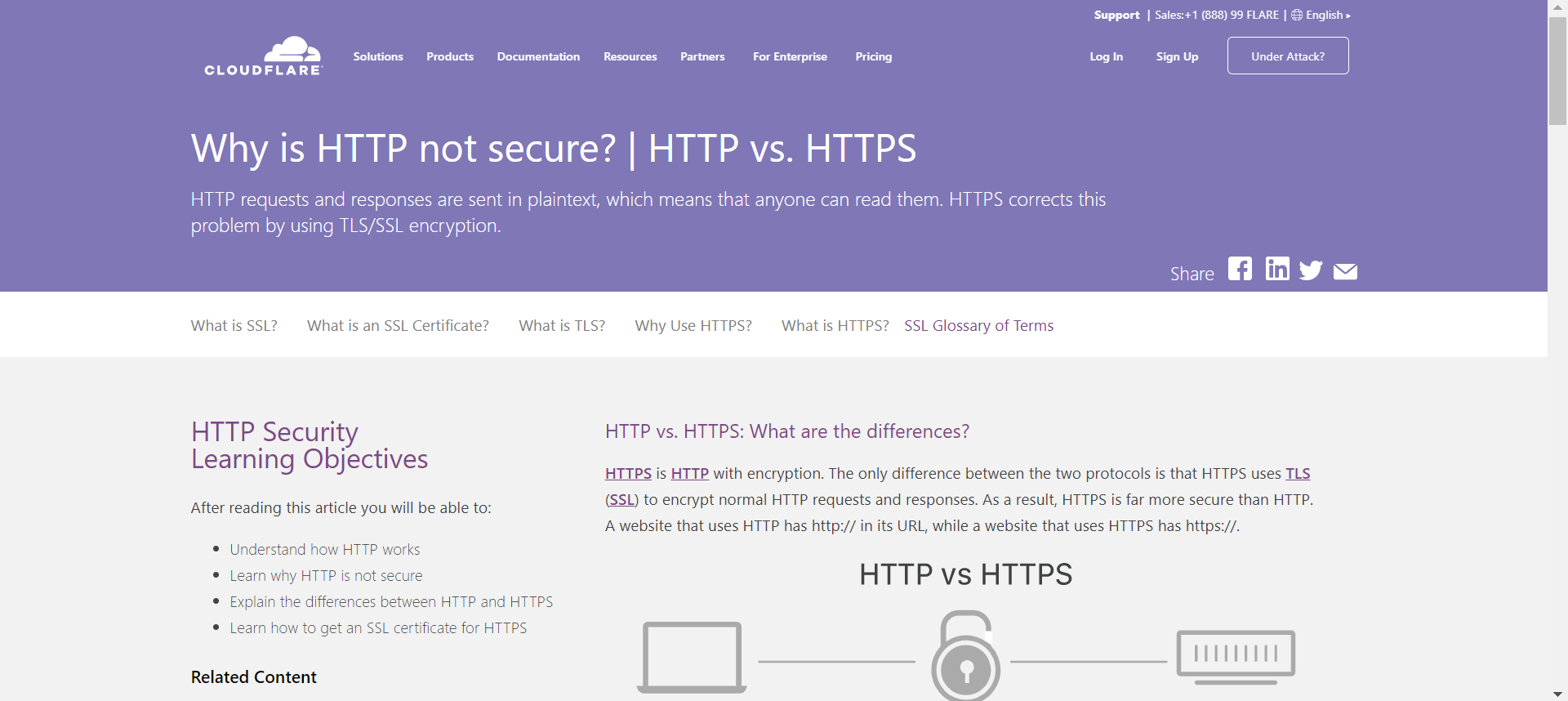1568x701 pixels.
Task: Click the Cloudflare cloud logo
Action: (x=263, y=56)
